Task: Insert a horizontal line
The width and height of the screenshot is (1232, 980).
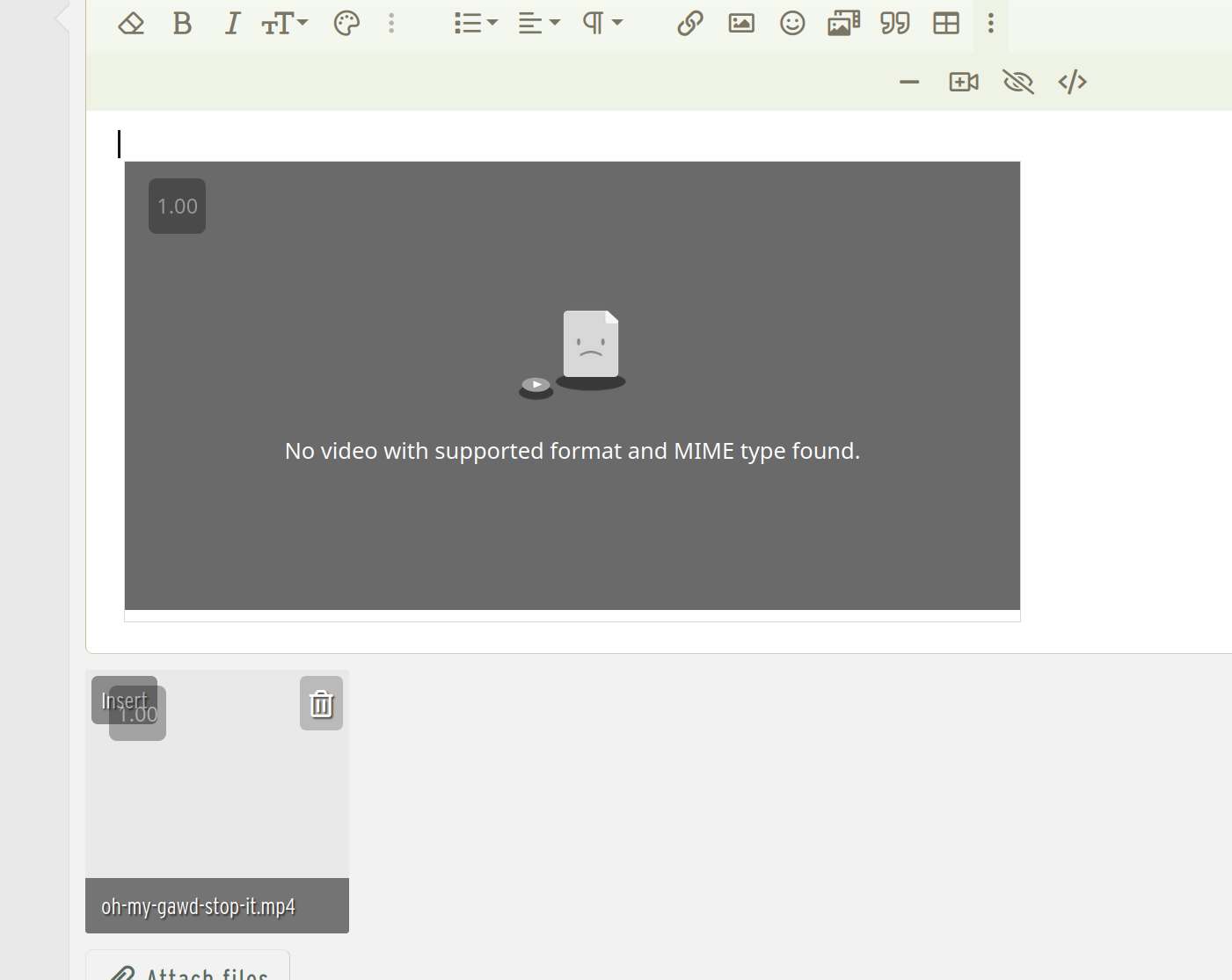Action: tap(909, 83)
